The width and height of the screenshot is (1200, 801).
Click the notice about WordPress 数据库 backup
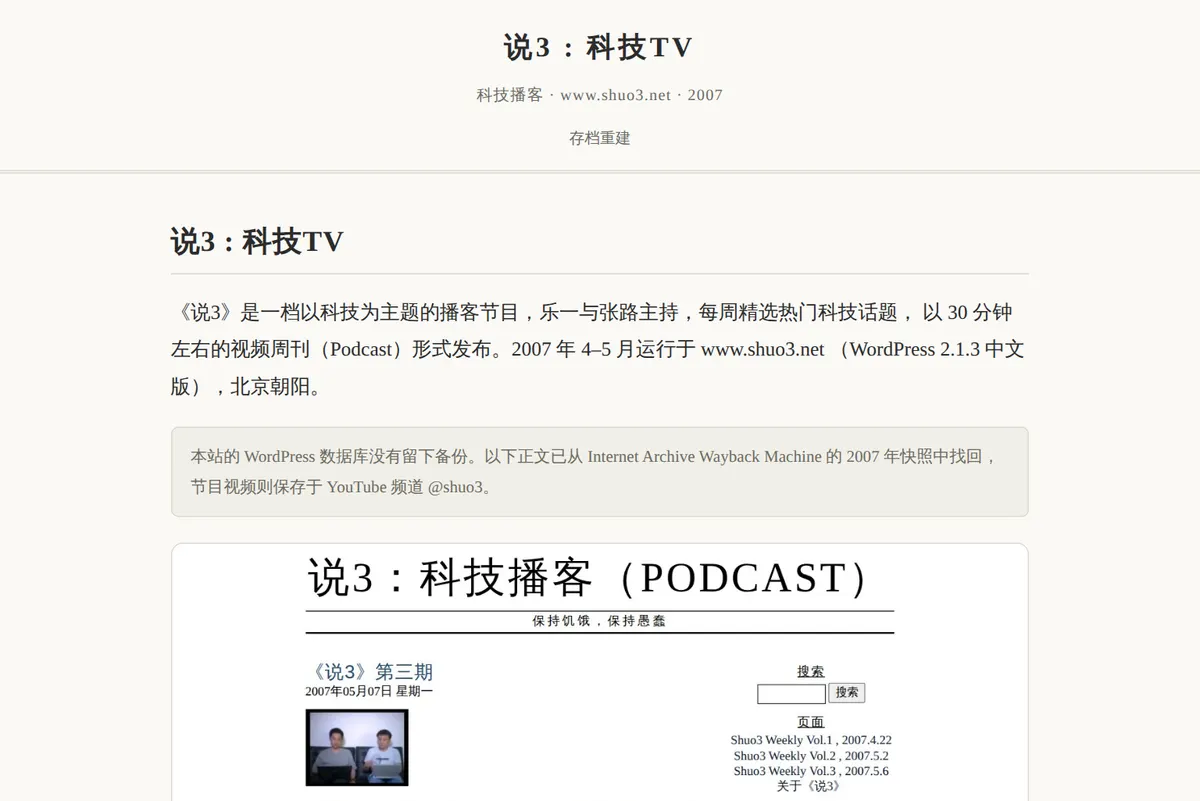pyautogui.click(x=600, y=472)
